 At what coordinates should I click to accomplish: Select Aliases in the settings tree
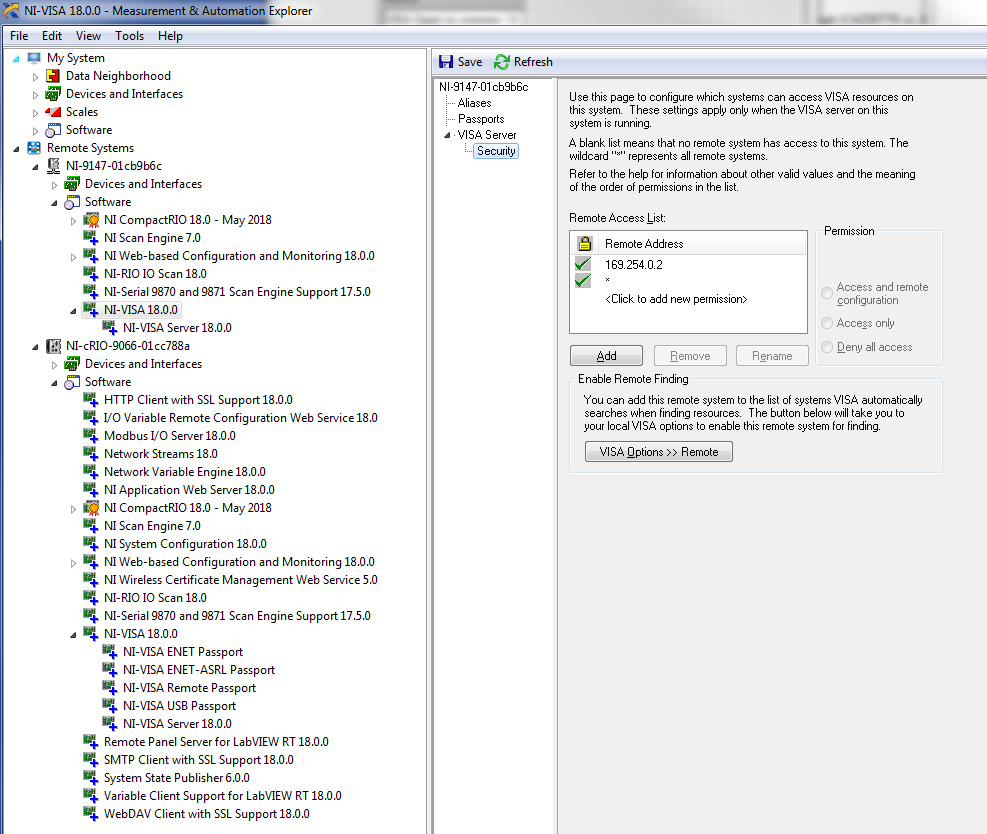tap(475, 103)
